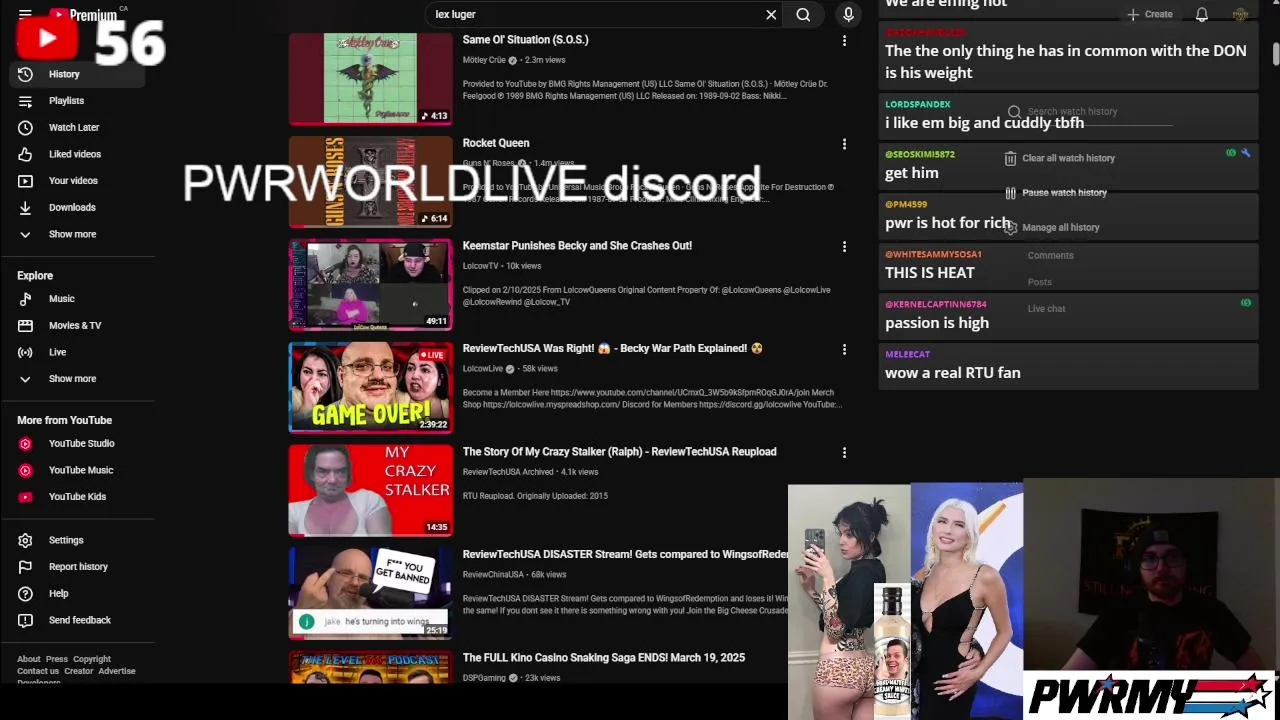Open options for My Crazy Stalker video
1280x720 pixels.
point(844,453)
